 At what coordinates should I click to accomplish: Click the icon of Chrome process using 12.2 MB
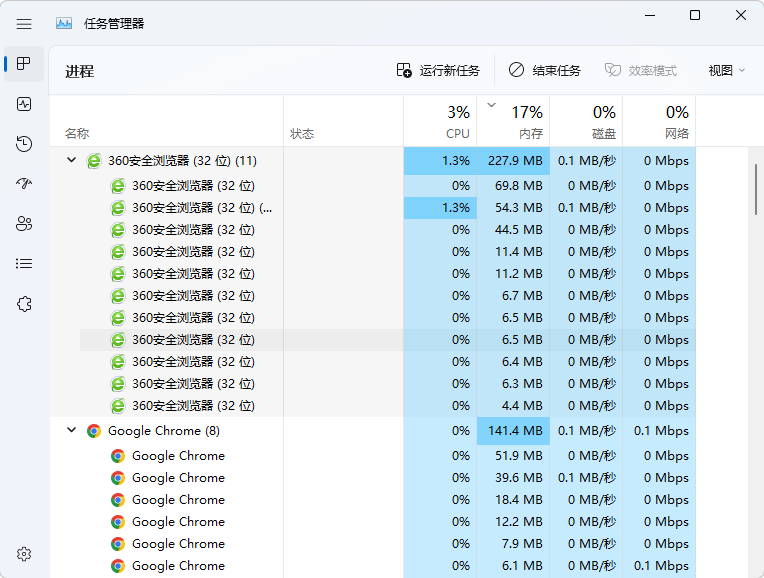[117, 521]
